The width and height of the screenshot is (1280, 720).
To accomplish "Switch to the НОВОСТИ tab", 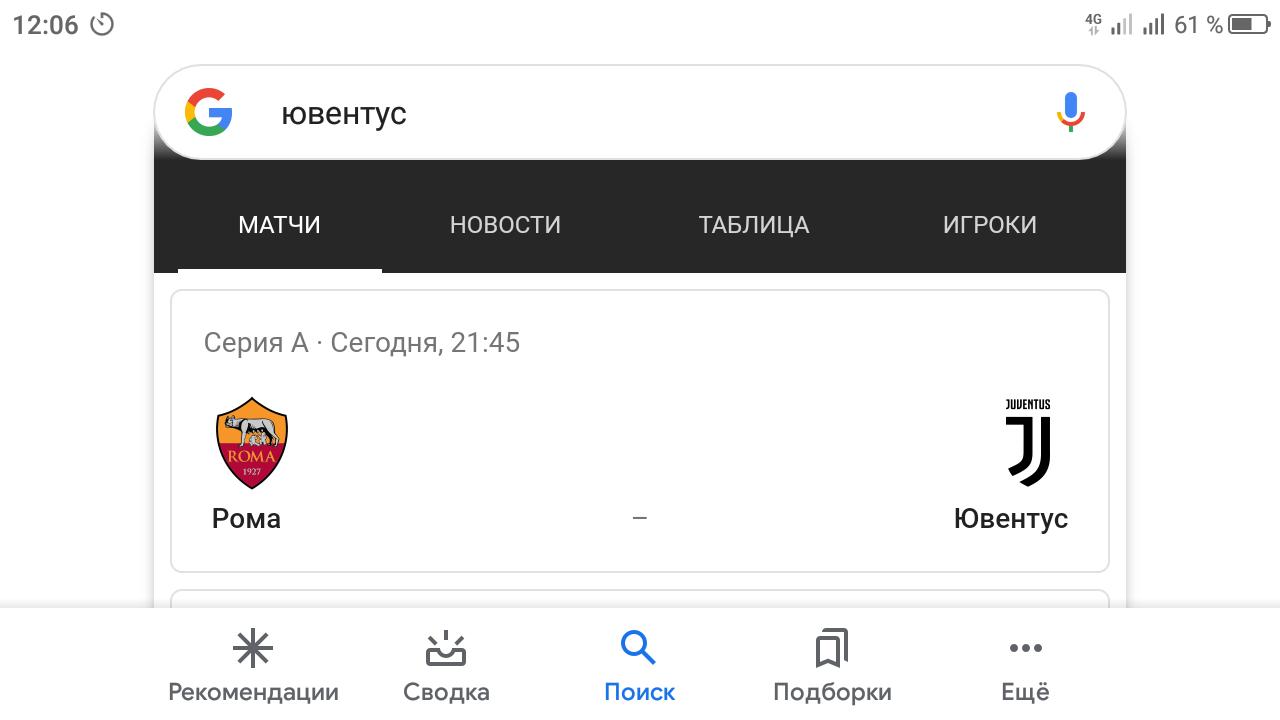I will (x=505, y=225).
